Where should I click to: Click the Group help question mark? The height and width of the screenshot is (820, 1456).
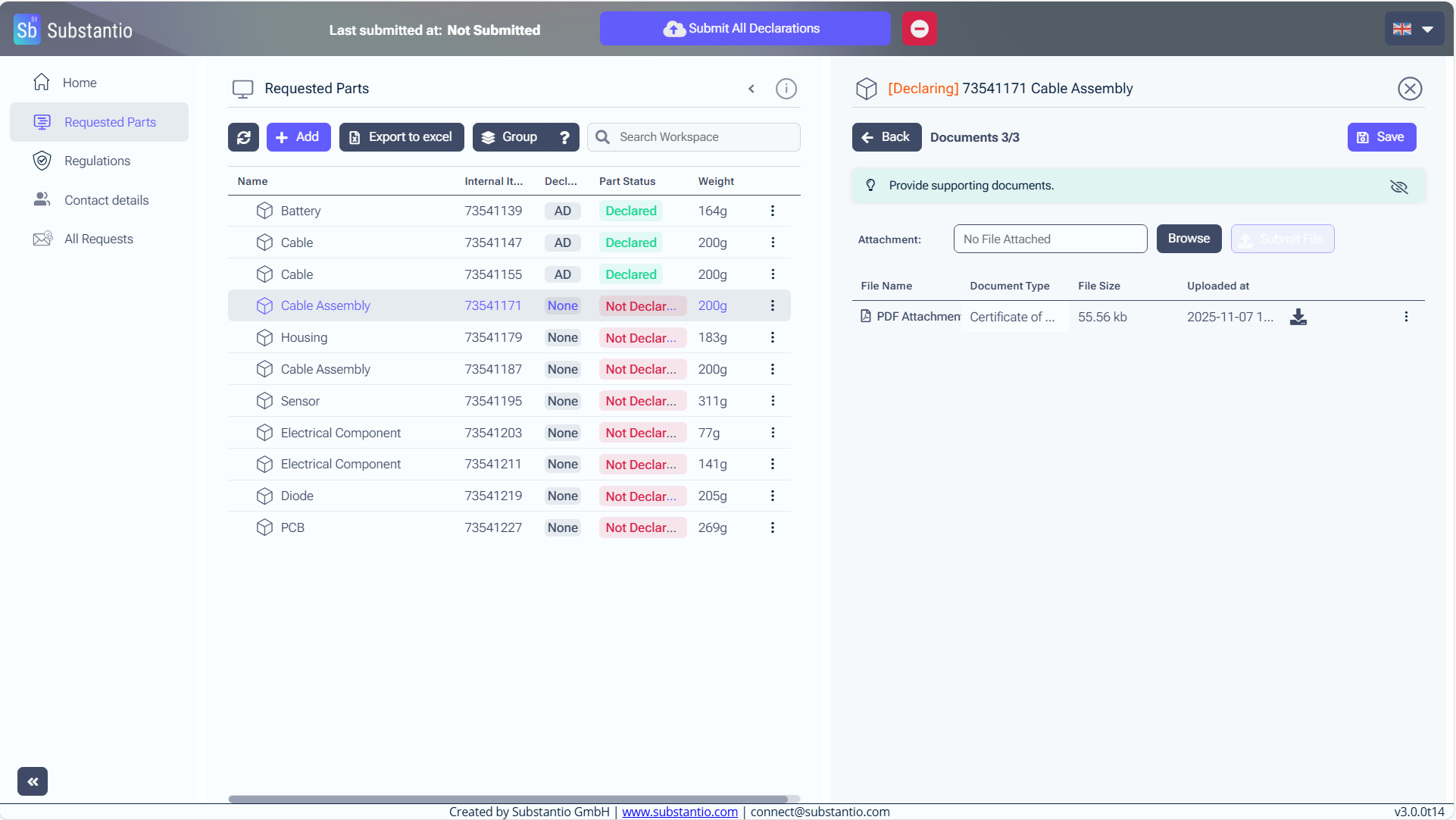click(x=564, y=137)
